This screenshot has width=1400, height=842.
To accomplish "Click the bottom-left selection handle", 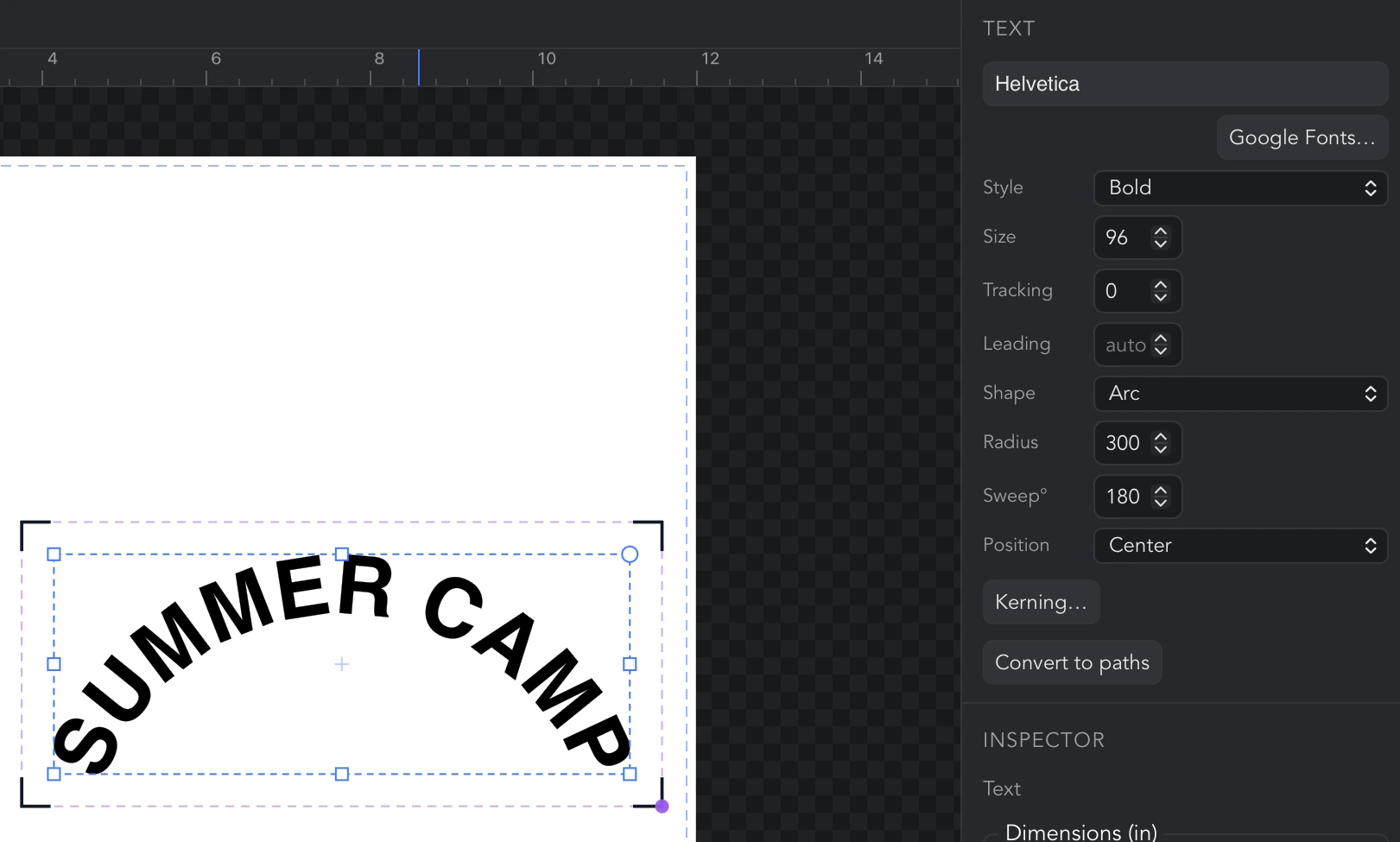I will click(x=54, y=774).
